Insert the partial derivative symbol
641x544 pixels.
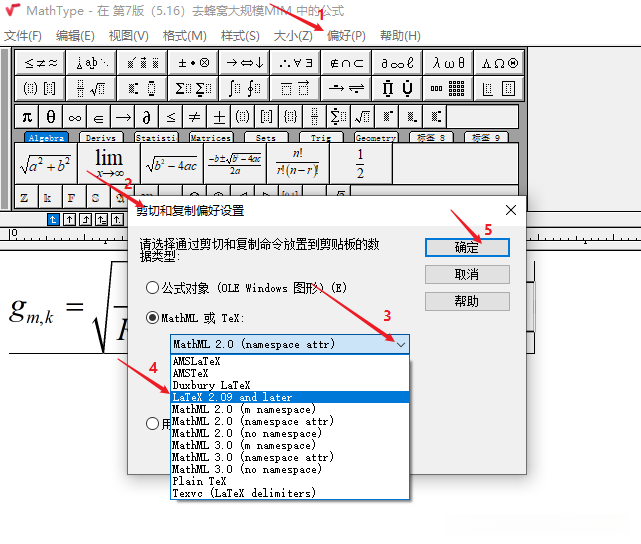pos(147,117)
